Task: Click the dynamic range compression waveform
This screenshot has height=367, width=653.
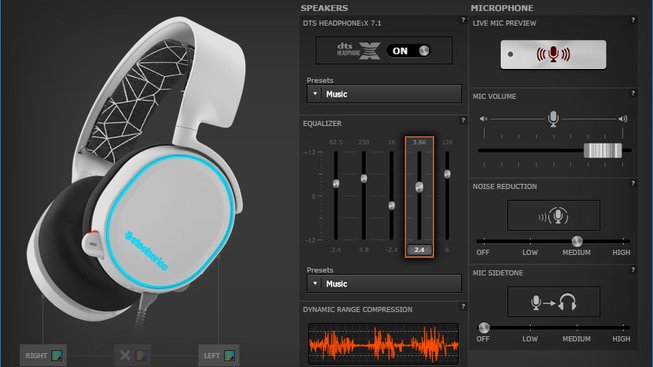Action: click(383, 344)
